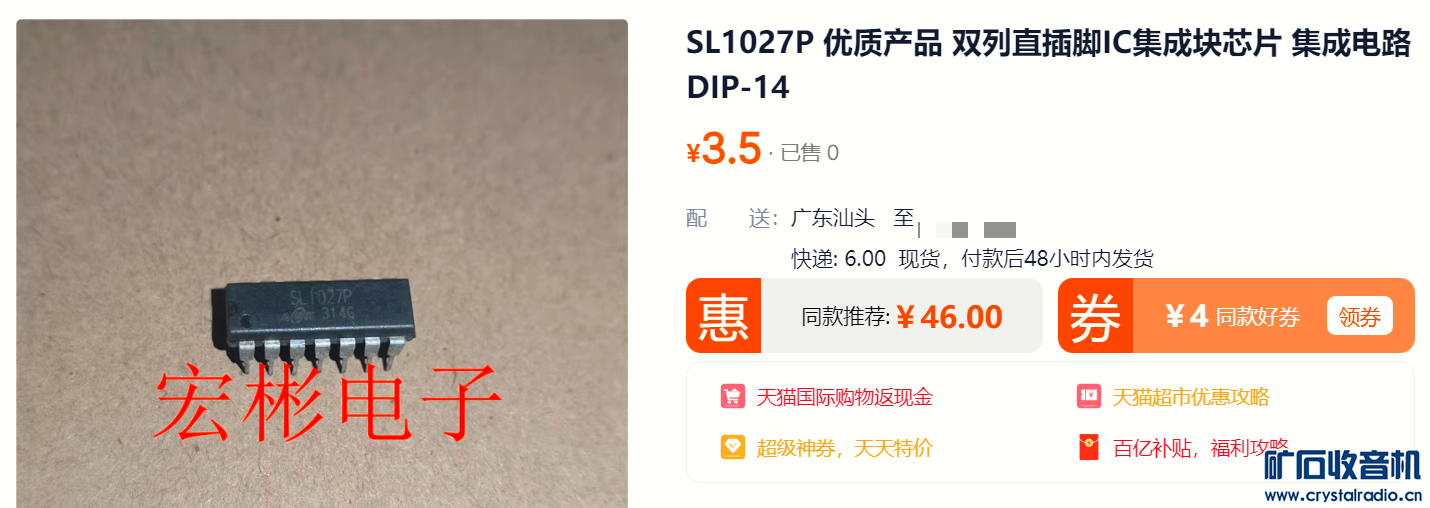The width and height of the screenshot is (1430, 508).
Task: Click the 领券 button to claim coupon
Action: (x=1359, y=317)
